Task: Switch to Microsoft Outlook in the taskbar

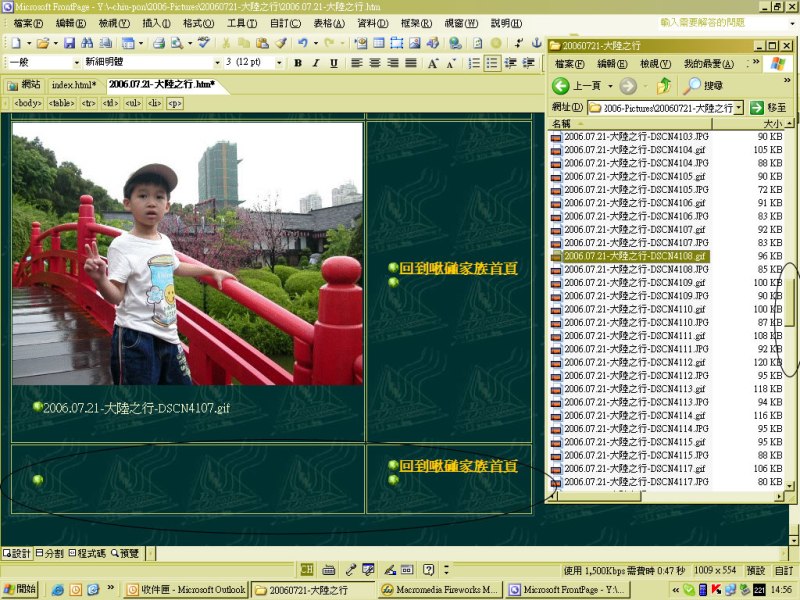Action: [186, 590]
